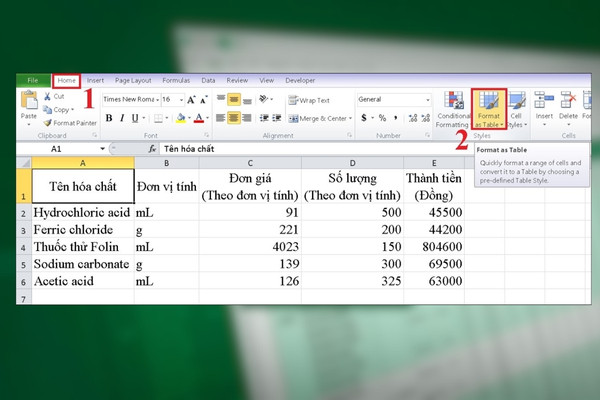
Task: Select all cells with corner button
Action: [x=24, y=163]
